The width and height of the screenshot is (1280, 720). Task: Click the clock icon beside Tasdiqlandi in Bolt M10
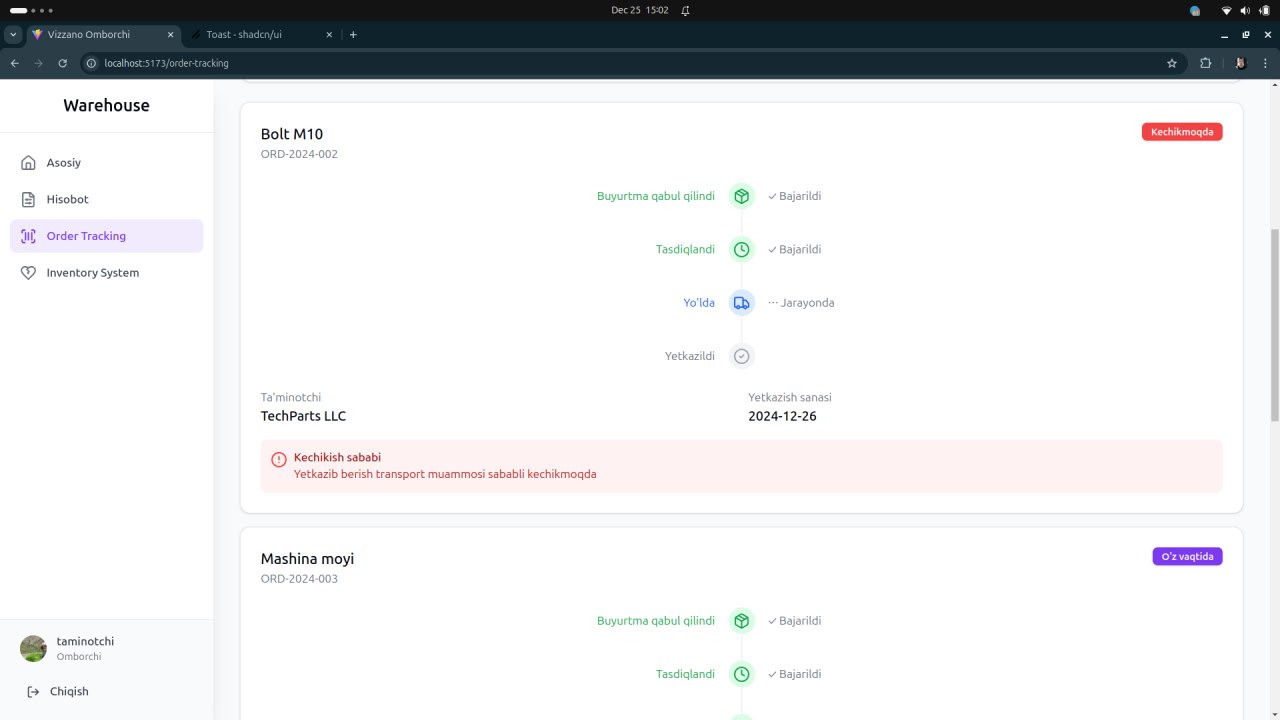(741, 249)
